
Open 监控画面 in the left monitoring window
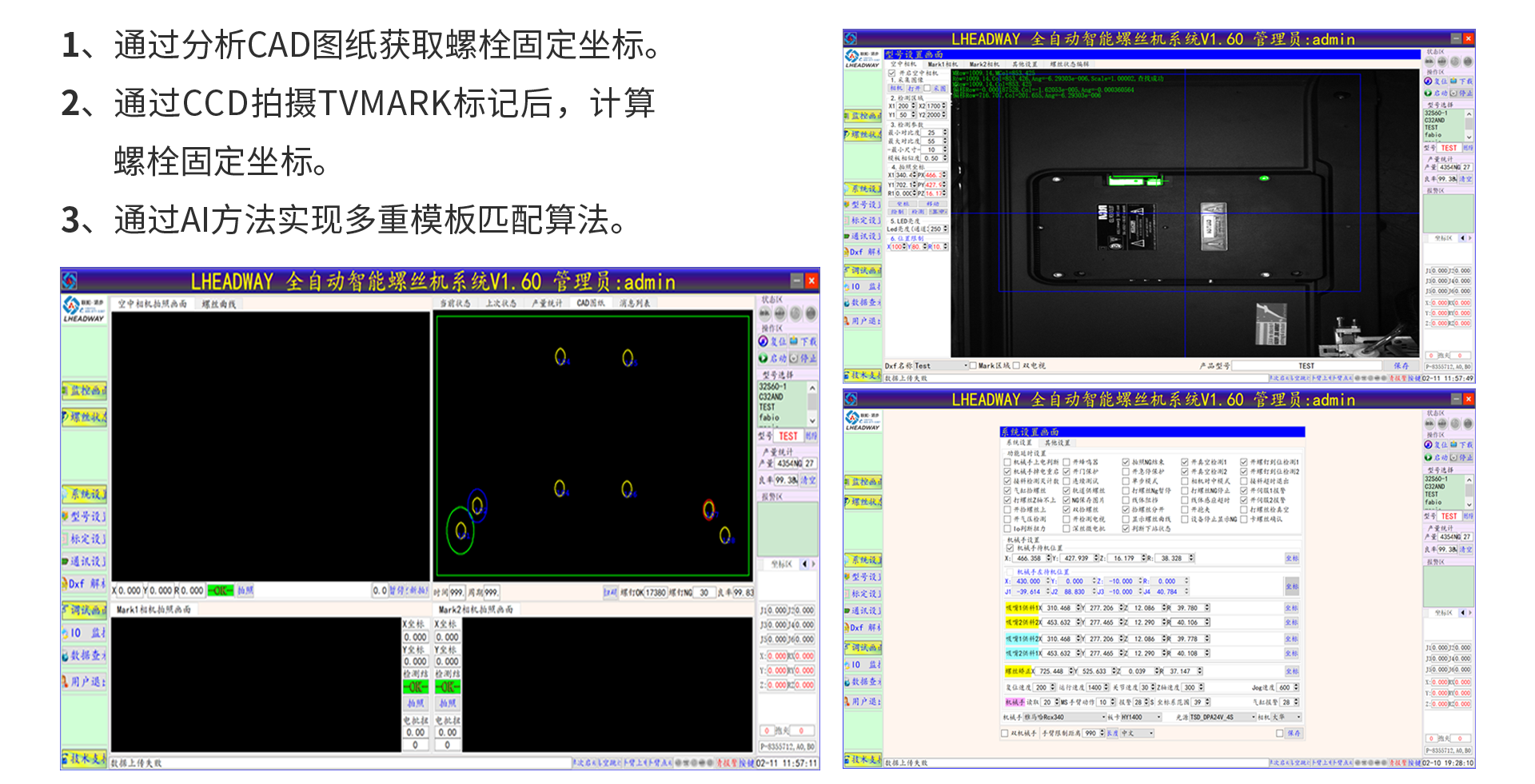84,391
